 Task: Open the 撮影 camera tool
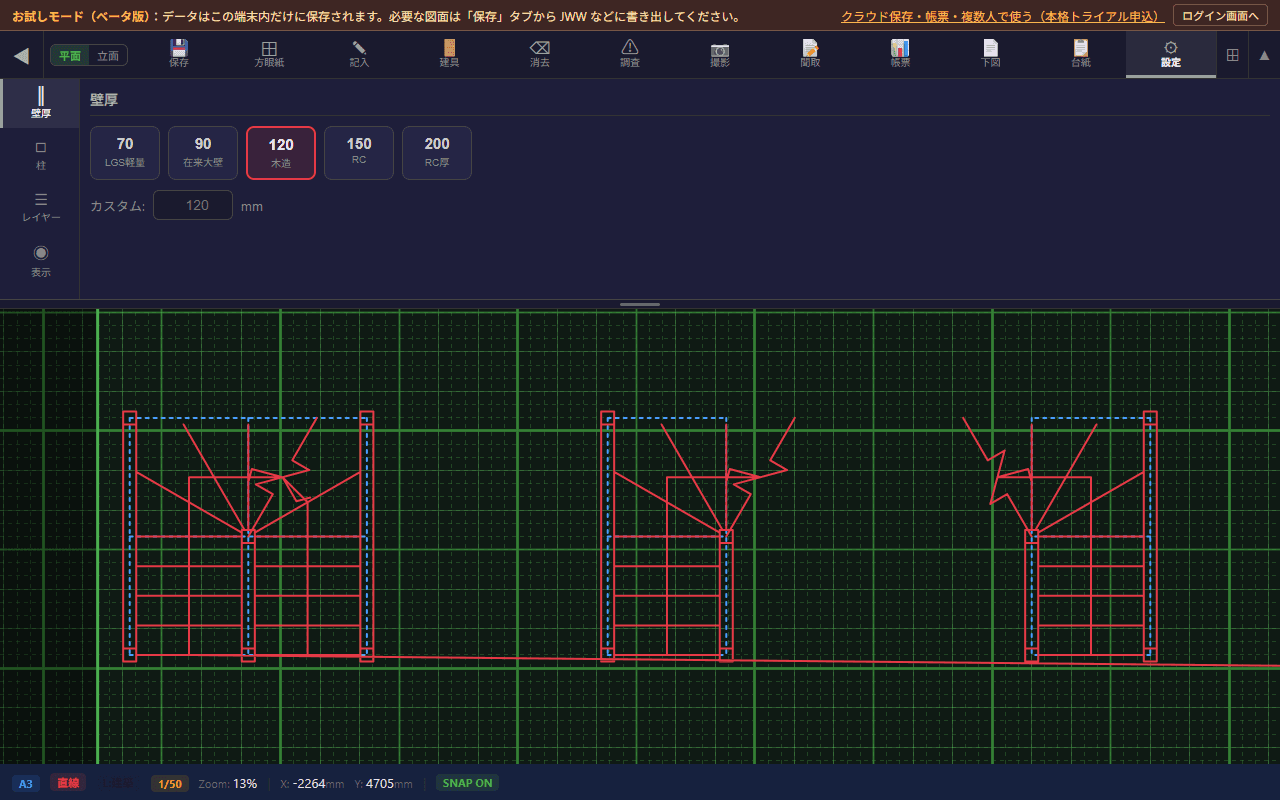(720, 55)
